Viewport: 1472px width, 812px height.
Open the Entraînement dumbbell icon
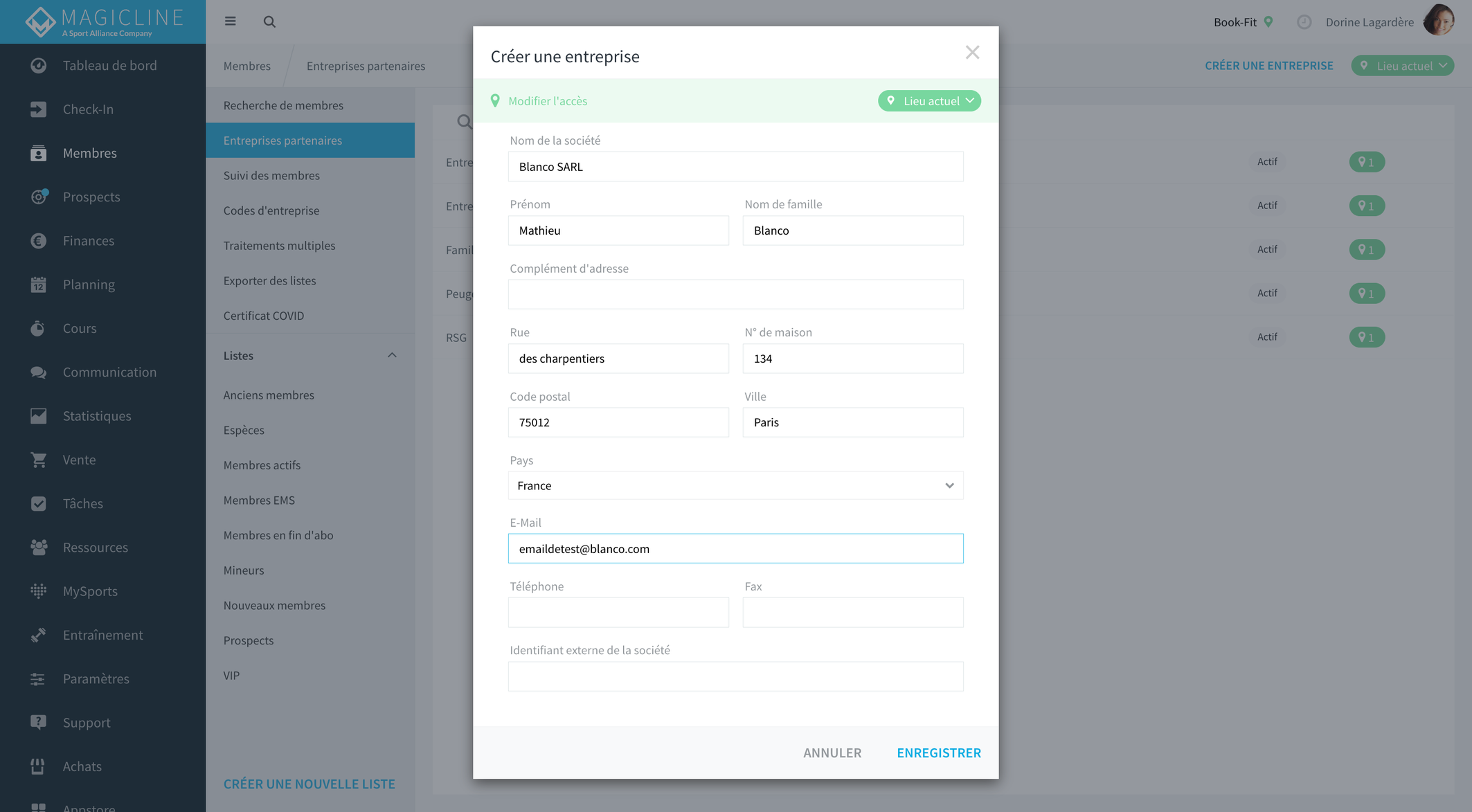point(39,635)
